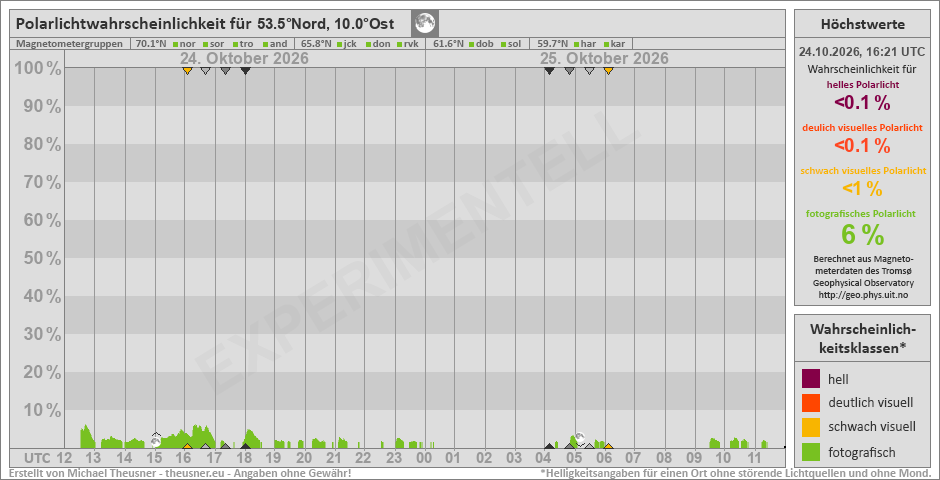
Task: Click the '50 %' y-axis label
Action: (x=43, y=258)
